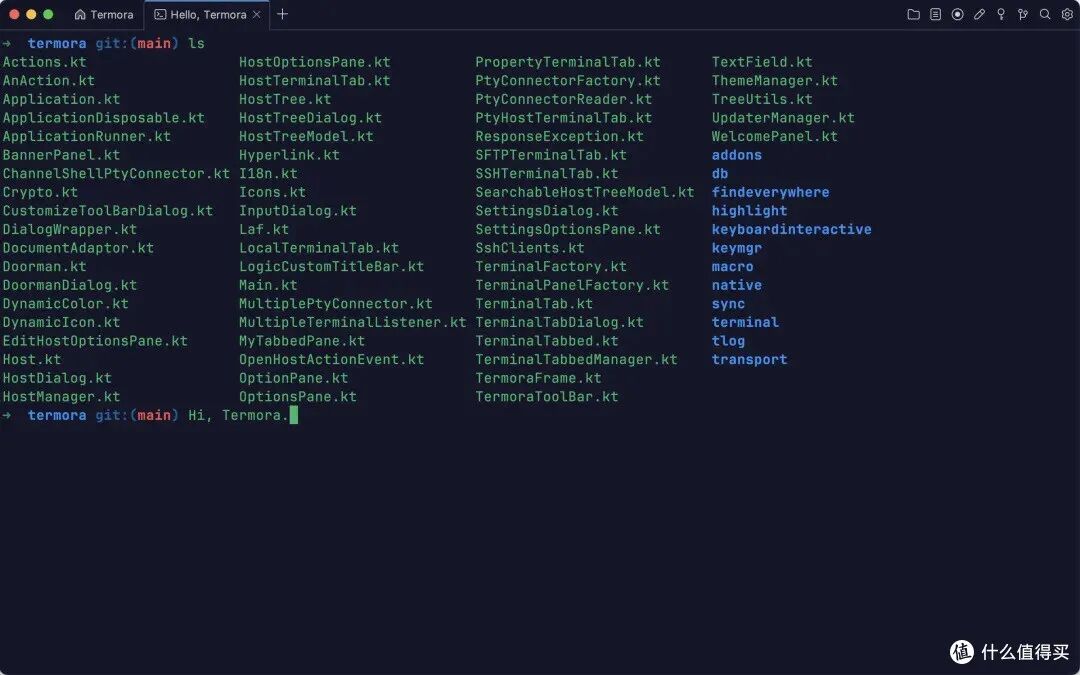Open the SFTP file browser icon
Screen dimensions: 1080x675
915,14
